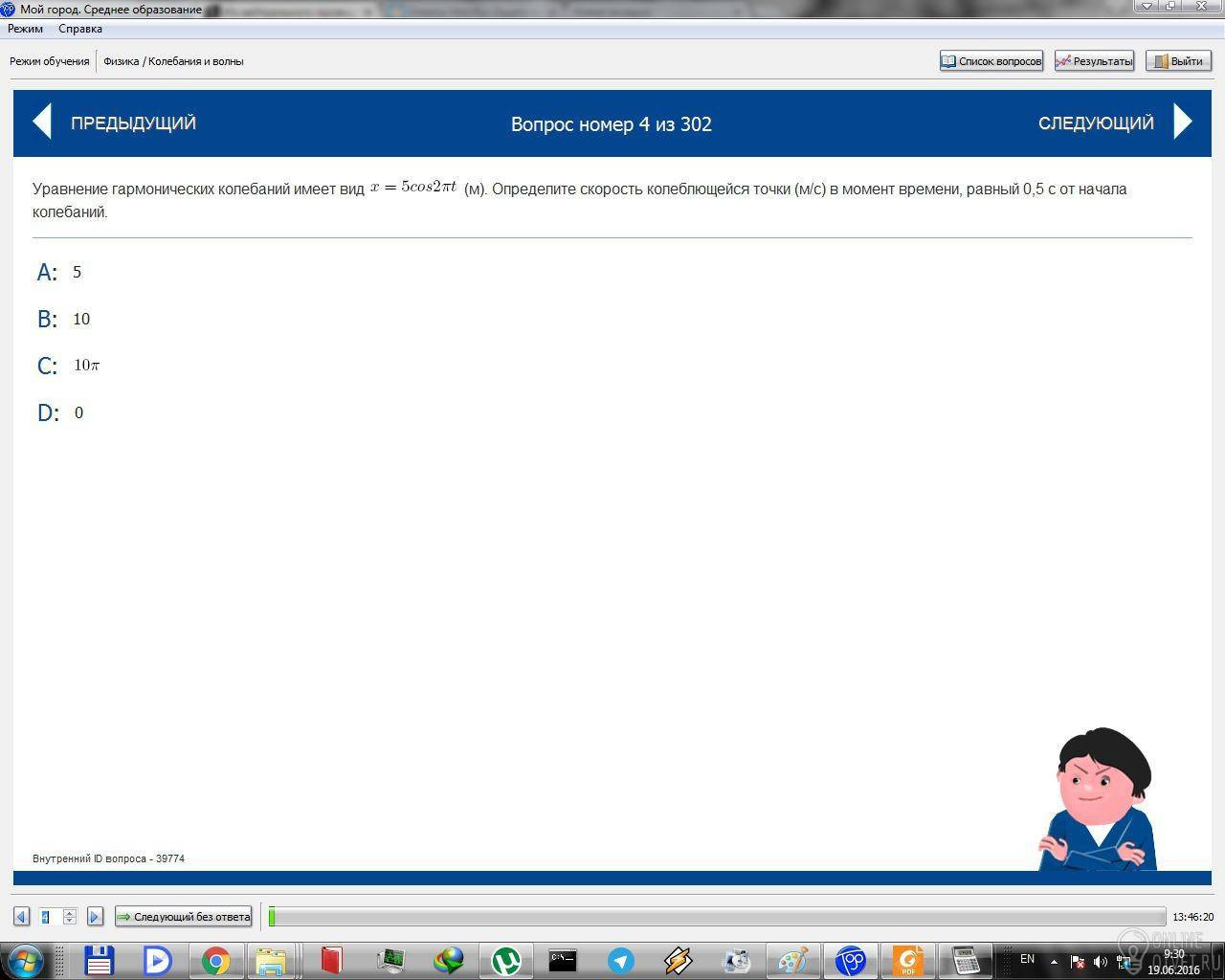Viewport: 1225px width, 980px height.
Task: Choose answer C: 10π
Action: click(x=68, y=366)
